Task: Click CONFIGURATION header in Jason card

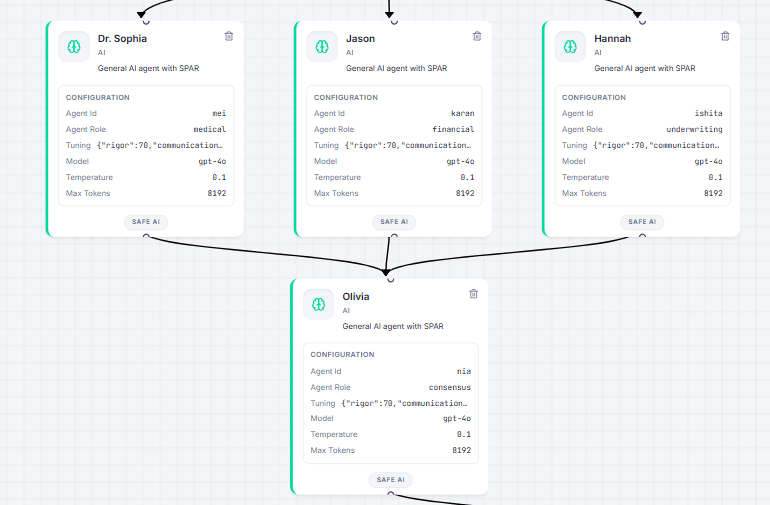Action: pyautogui.click(x=346, y=98)
